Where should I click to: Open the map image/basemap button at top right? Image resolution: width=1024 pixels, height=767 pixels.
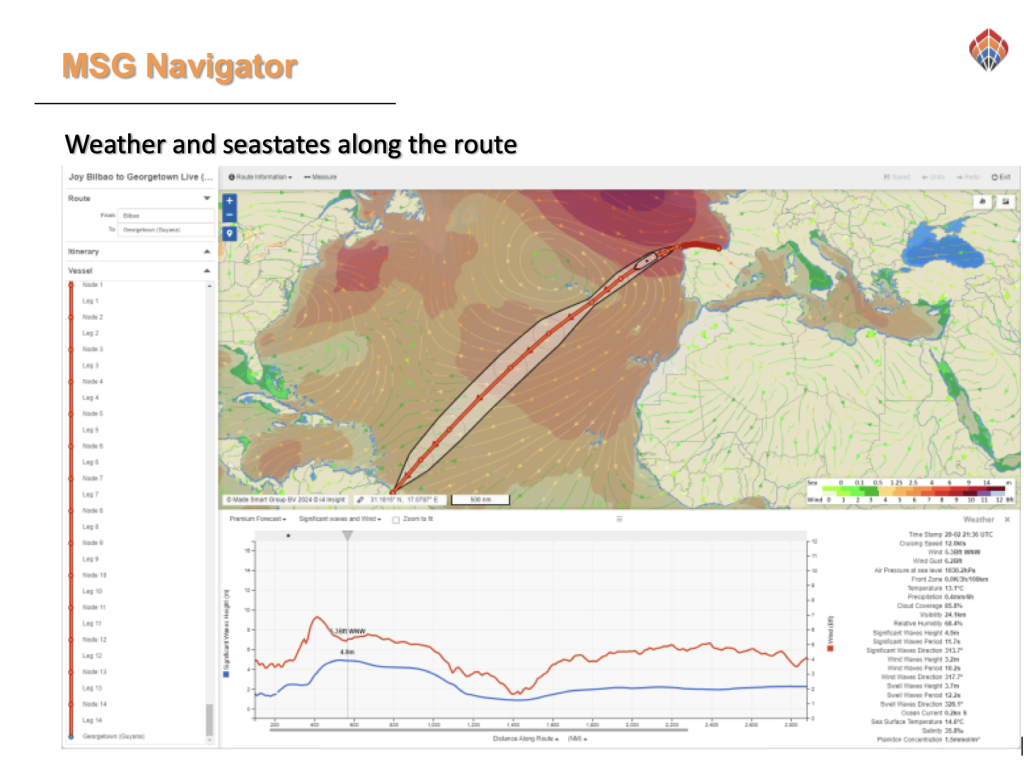click(x=1006, y=201)
